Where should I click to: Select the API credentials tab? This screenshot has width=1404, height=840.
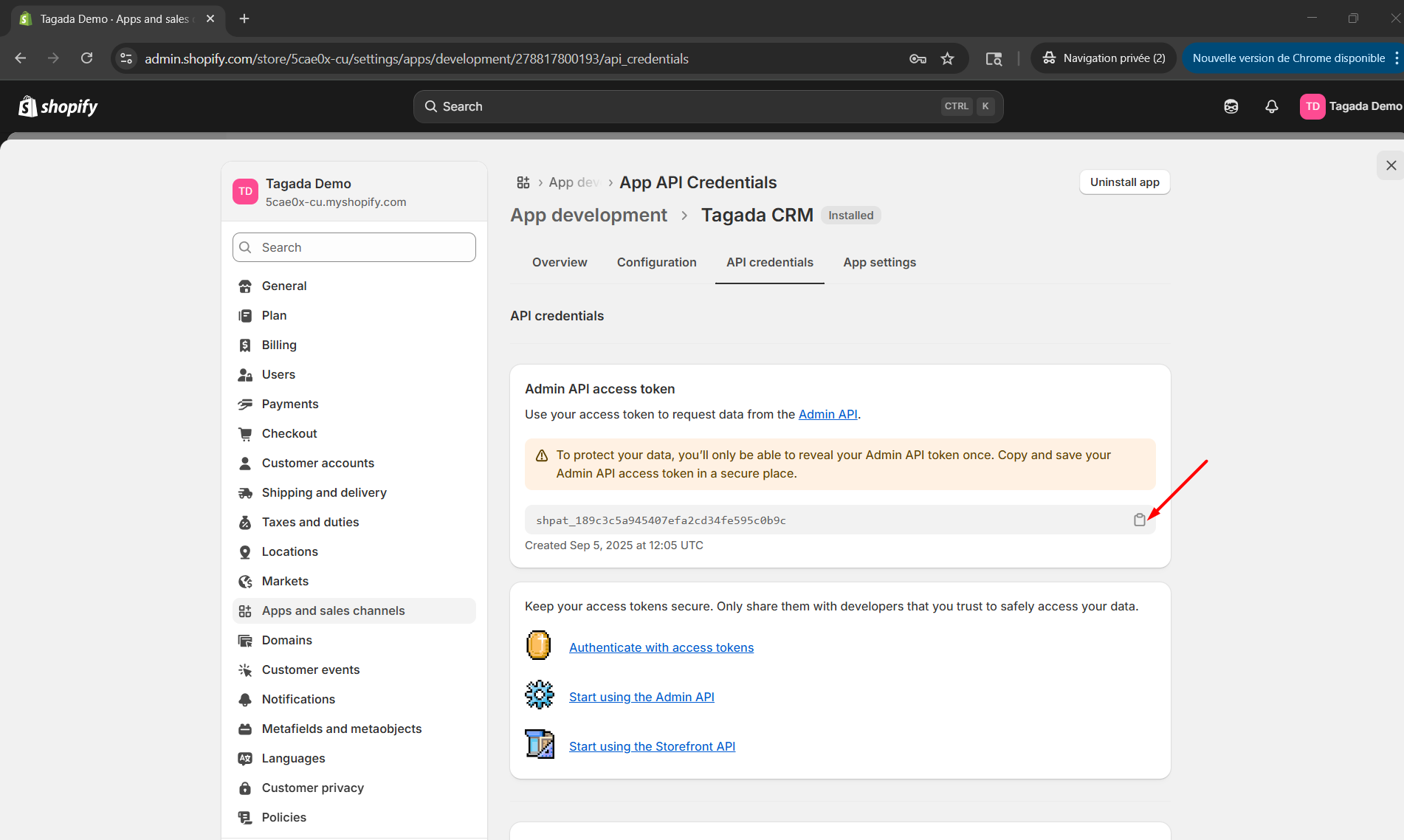click(769, 262)
